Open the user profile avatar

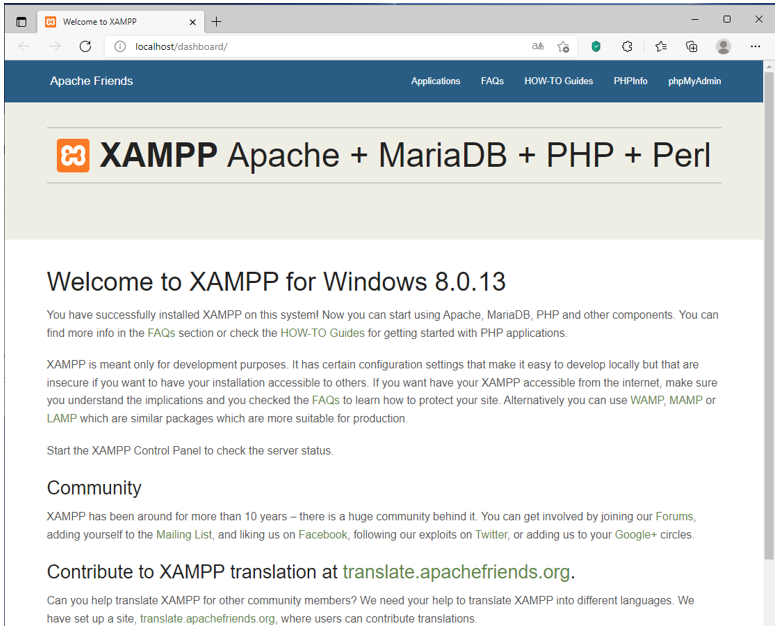(723, 47)
